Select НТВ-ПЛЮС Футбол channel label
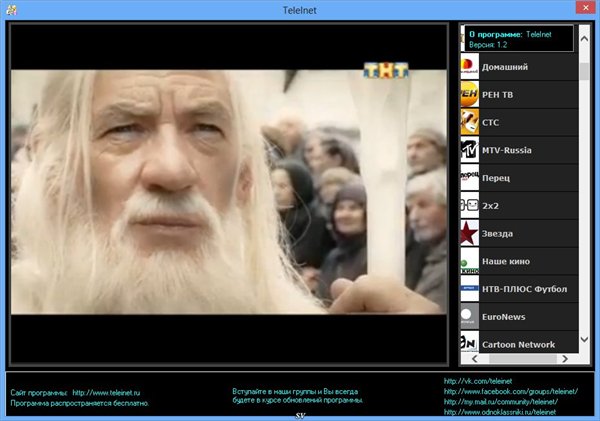Viewport: 600px width, 421px height. pyautogui.click(x=524, y=289)
